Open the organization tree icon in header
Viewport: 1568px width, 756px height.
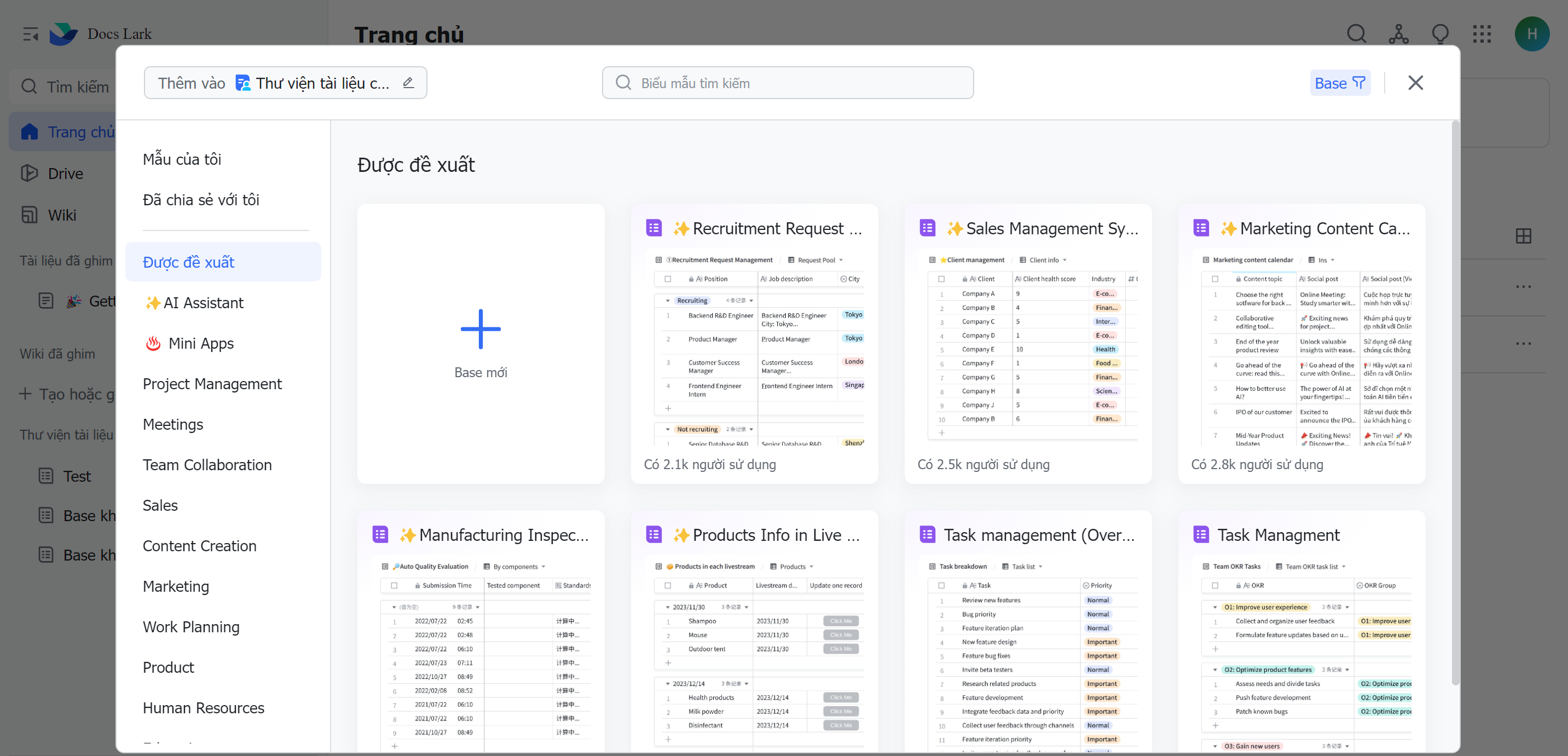tap(1398, 33)
